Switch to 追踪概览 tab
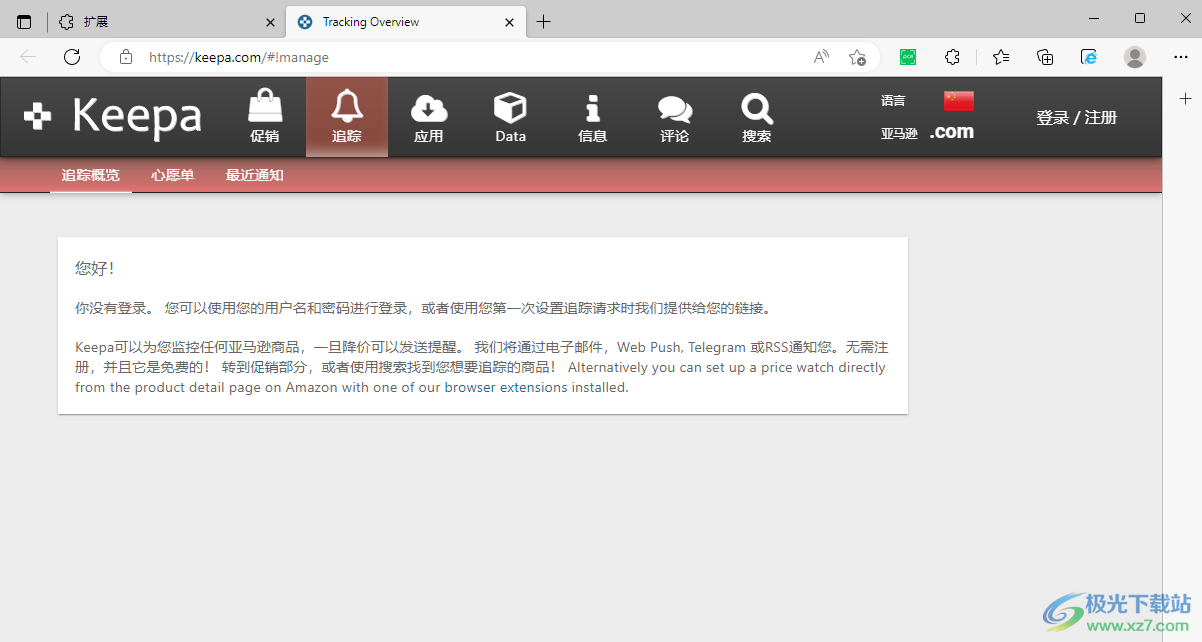The image size is (1202, 642). pos(91,176)
